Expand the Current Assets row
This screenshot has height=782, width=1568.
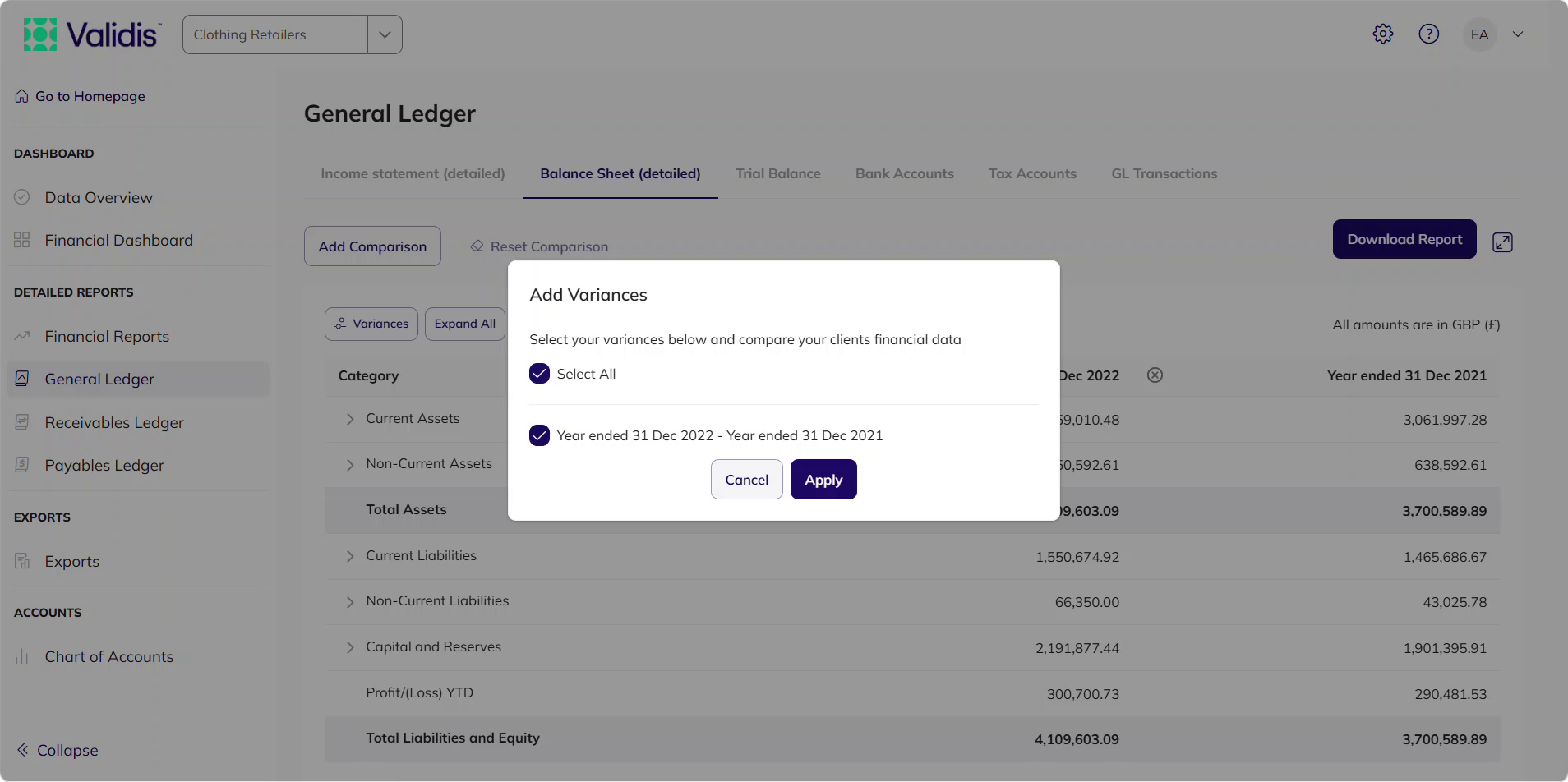[350, 419]
